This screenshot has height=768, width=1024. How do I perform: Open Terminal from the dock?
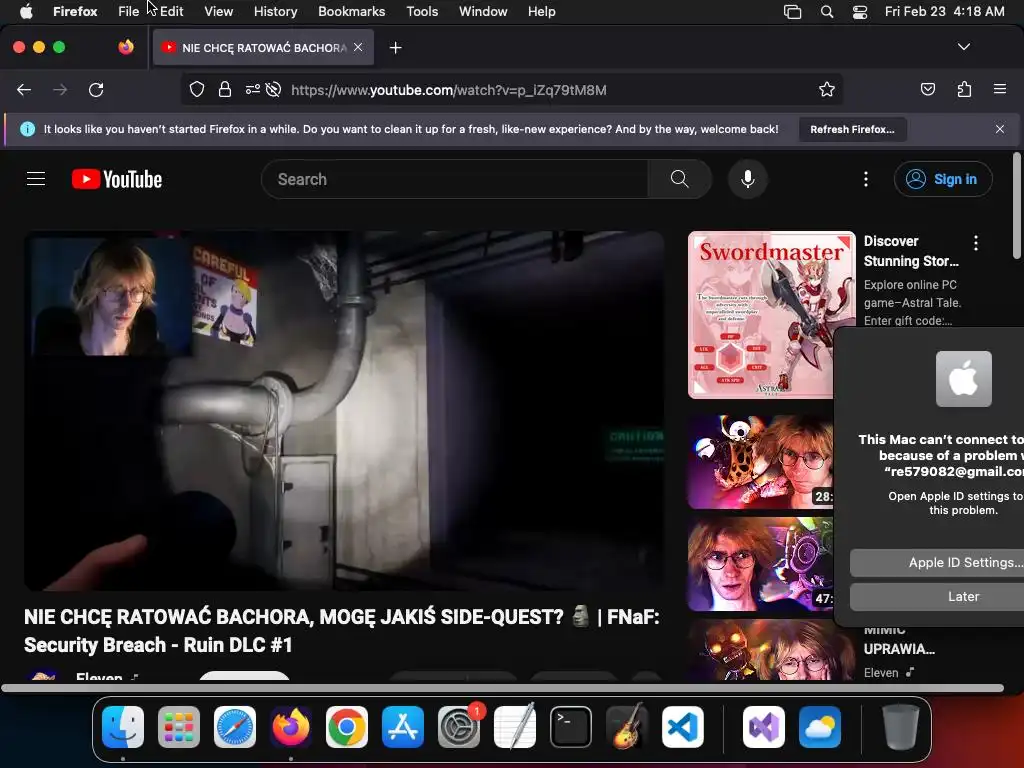point(571,727)
